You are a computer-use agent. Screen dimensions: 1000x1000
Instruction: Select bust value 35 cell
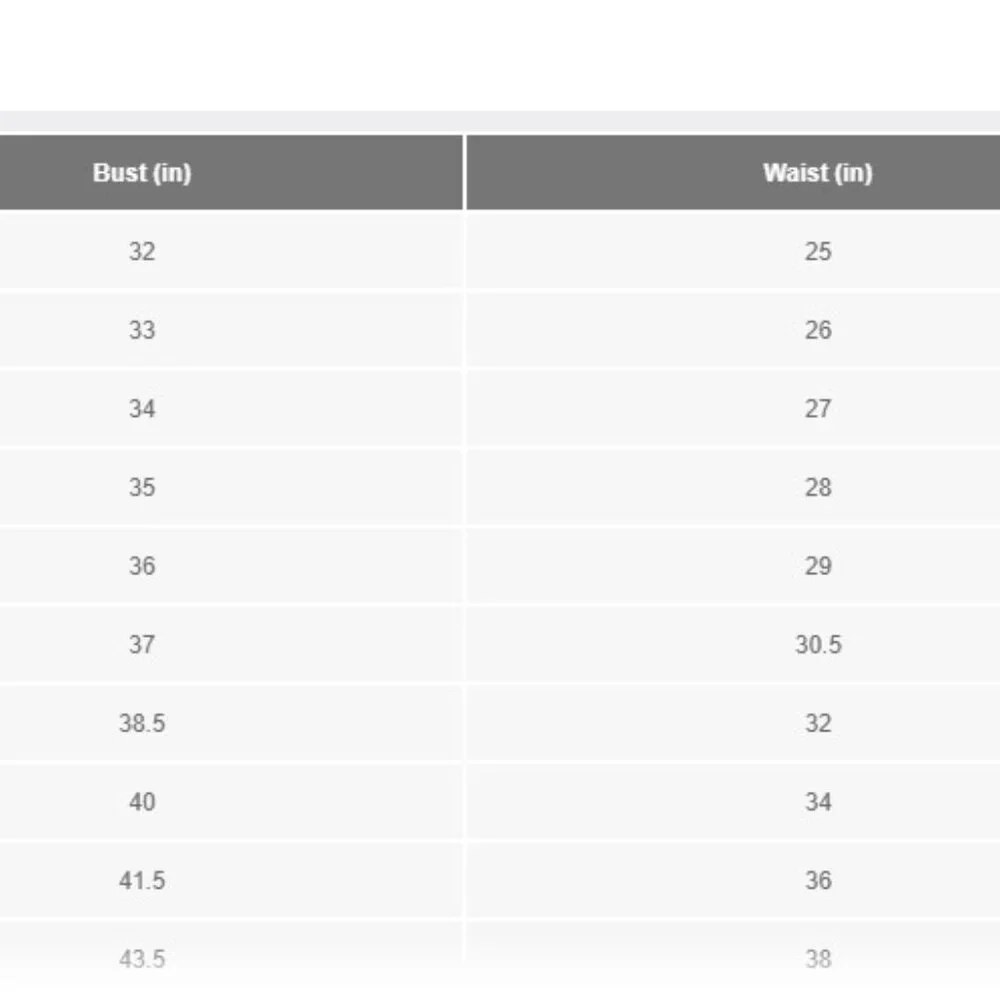tap(231, 487)
